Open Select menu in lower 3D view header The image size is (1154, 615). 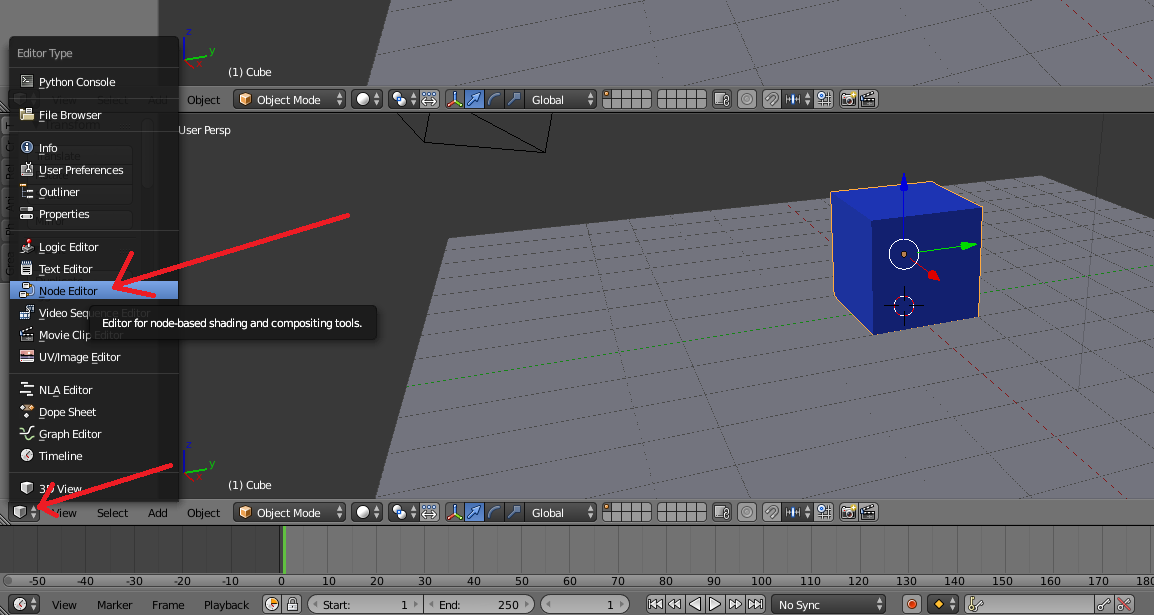(x=113, y=513)
